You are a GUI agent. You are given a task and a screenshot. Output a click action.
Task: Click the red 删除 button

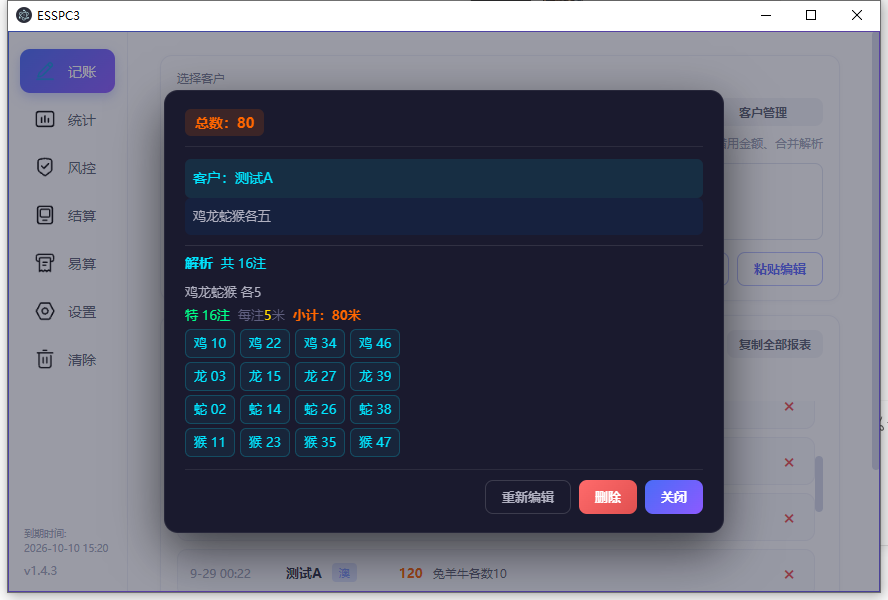pyautogui.click(x=608, y=497)
